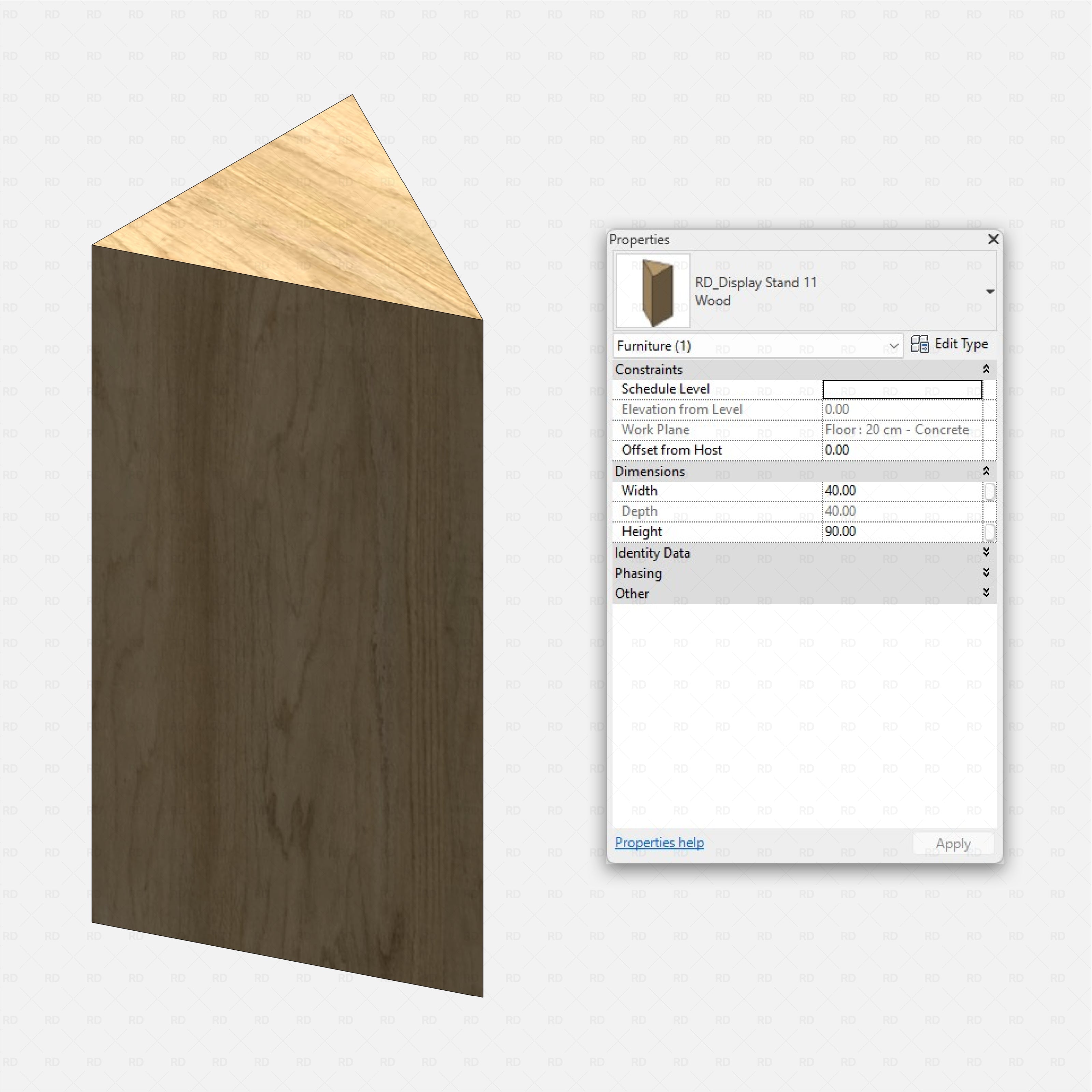The width and height of the screenshot is (1092, 1092).
Task: Click the RD_Display Stand 11 thumbnail preview
Action: pos(653,290)
